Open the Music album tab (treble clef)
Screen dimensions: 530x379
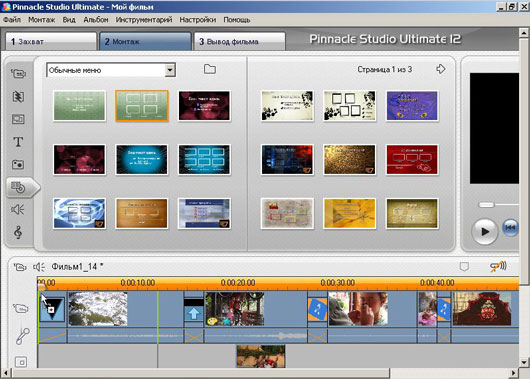(18, 233)
